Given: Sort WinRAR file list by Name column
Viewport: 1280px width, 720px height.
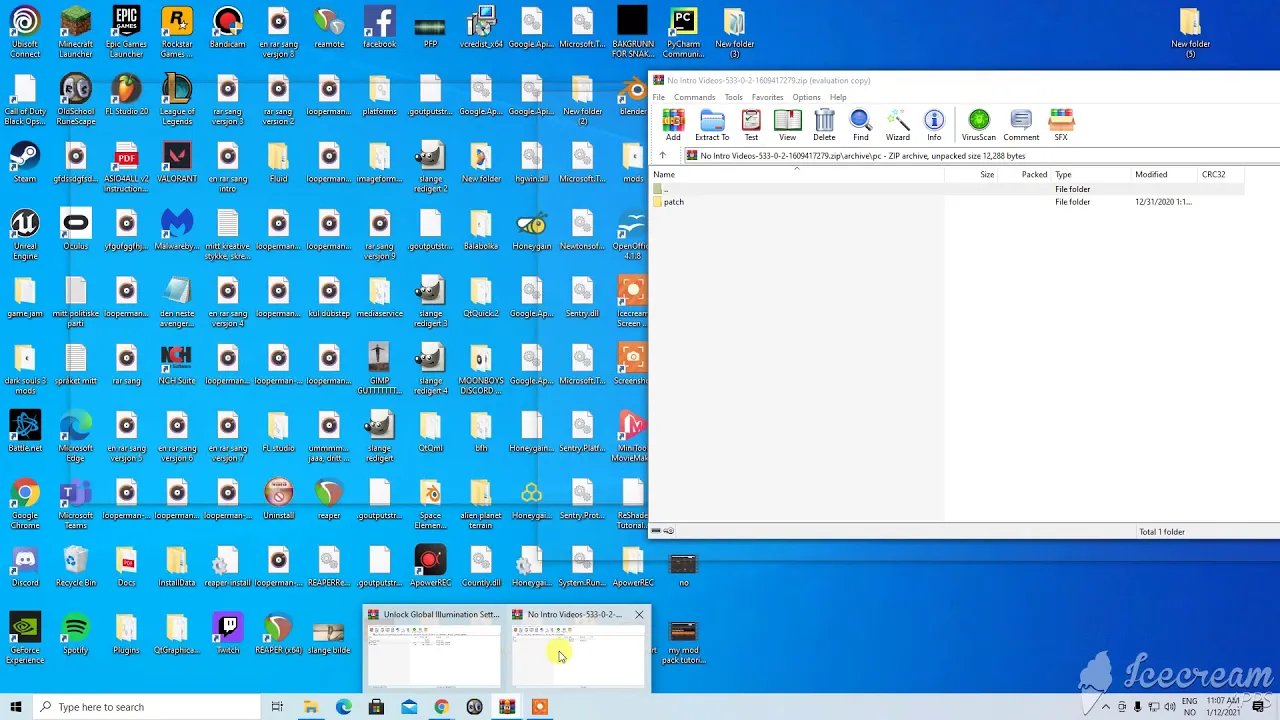Looking at the screenshot, I should [796, 174].
